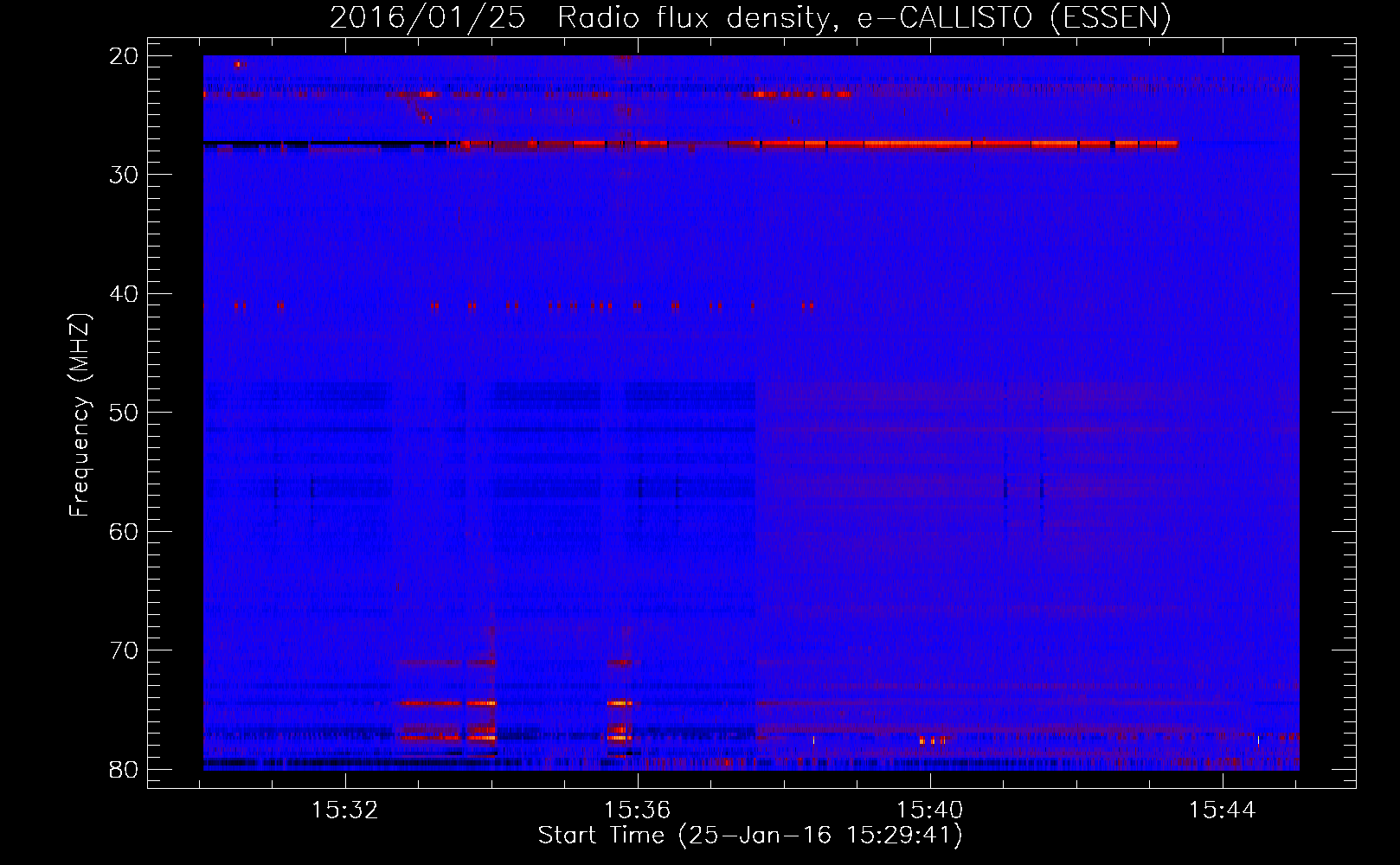The image size is (1400, 865).
Task: Click the 60 frequency tick label
Action: point(125,532)
